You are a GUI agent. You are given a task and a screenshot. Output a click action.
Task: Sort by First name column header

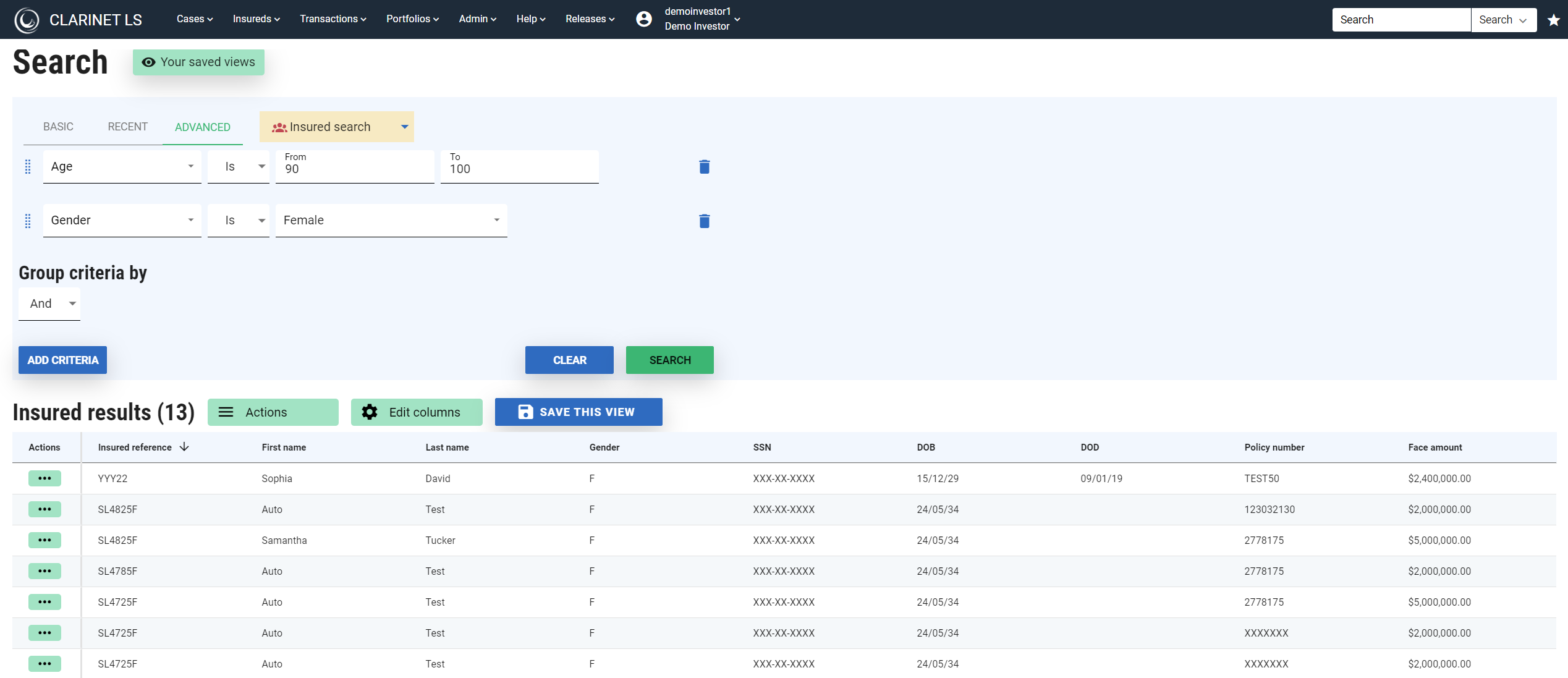point(284,447)
